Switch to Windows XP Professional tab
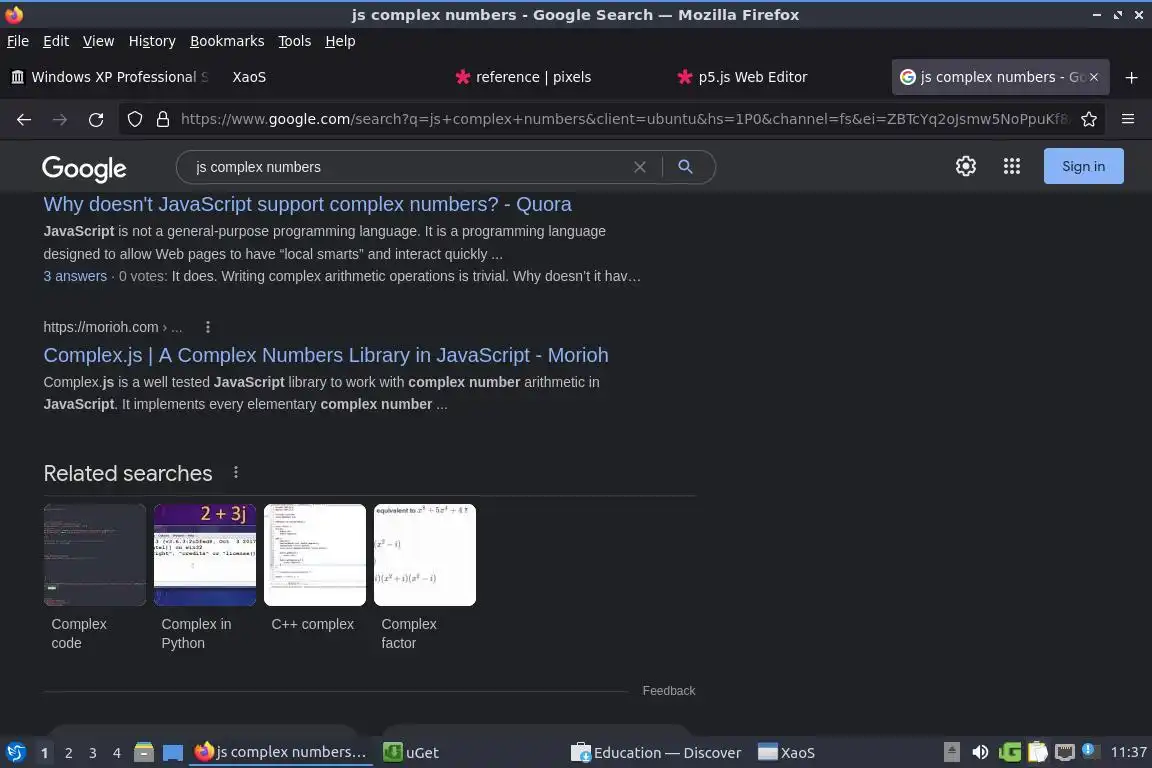The image size is (1152, 768). (x=110, y=77)
